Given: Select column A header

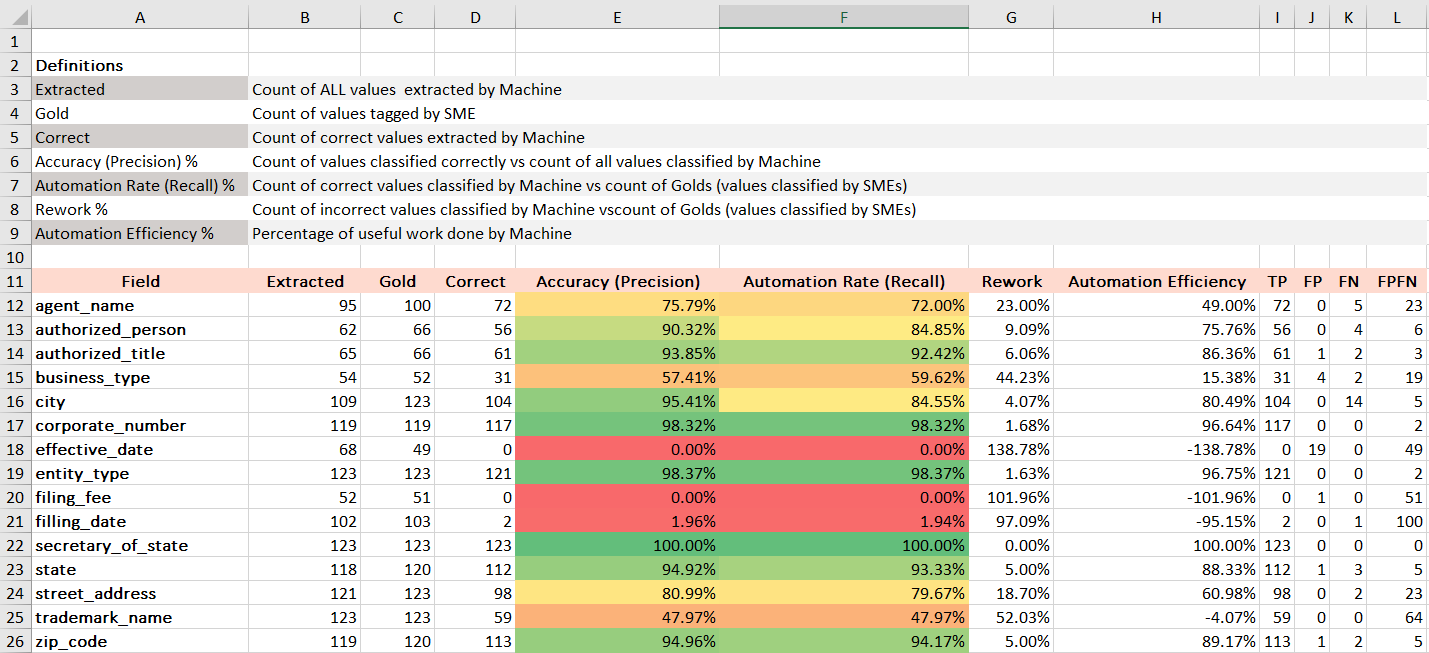Looking at the screenshot, I should tap(140, 17).
